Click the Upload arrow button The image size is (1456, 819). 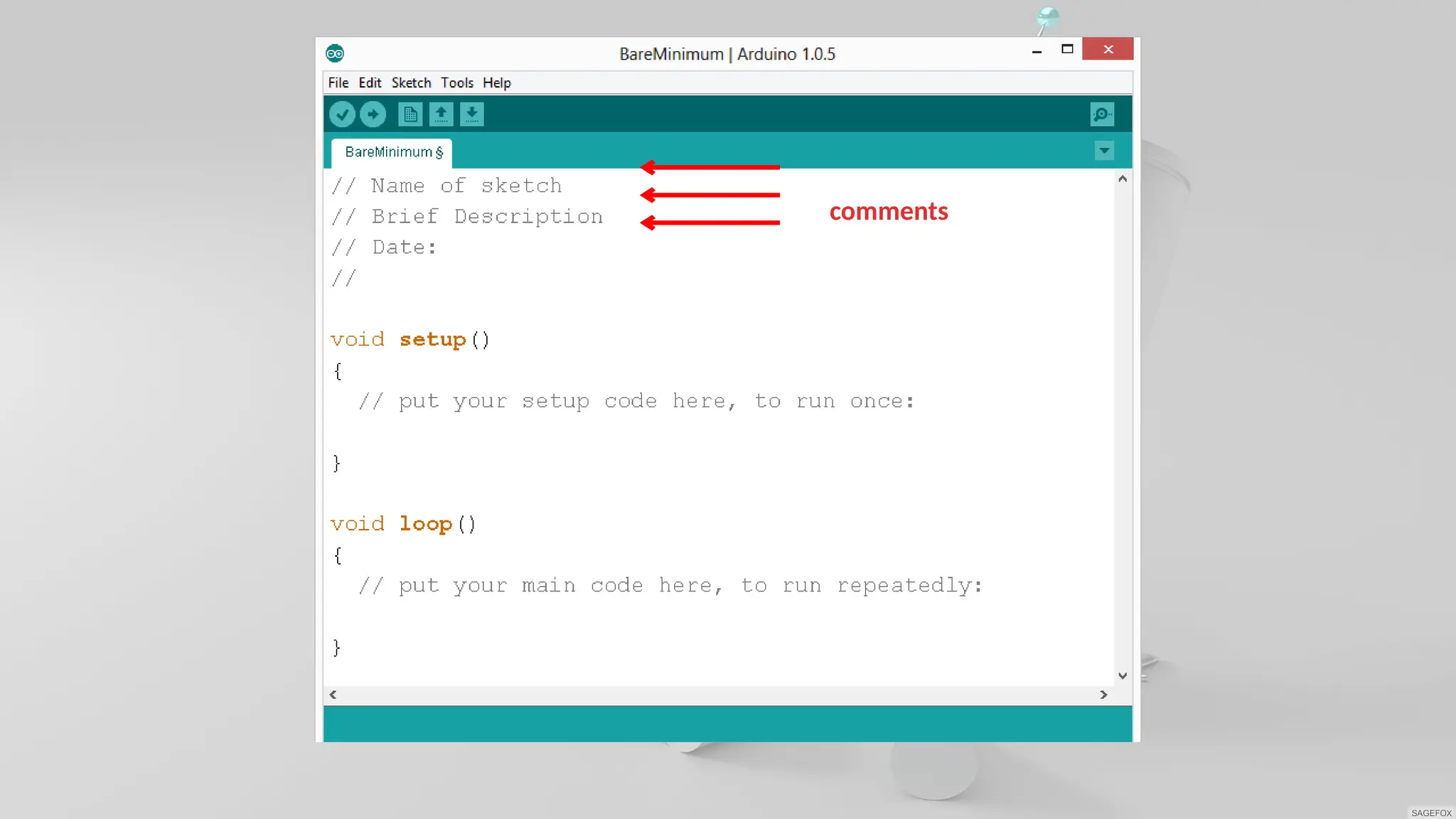(373, 114)
